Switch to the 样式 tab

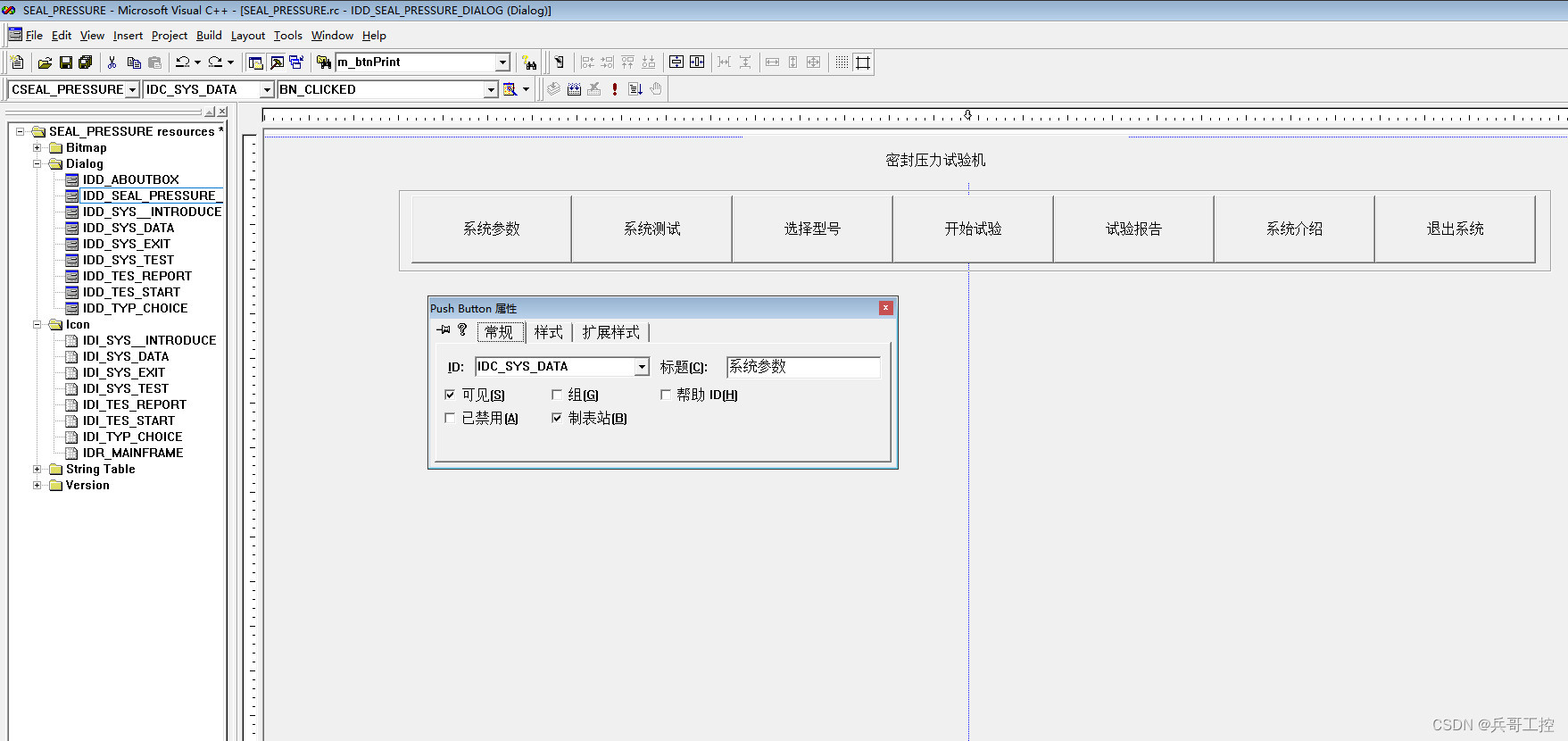(549, 332)
